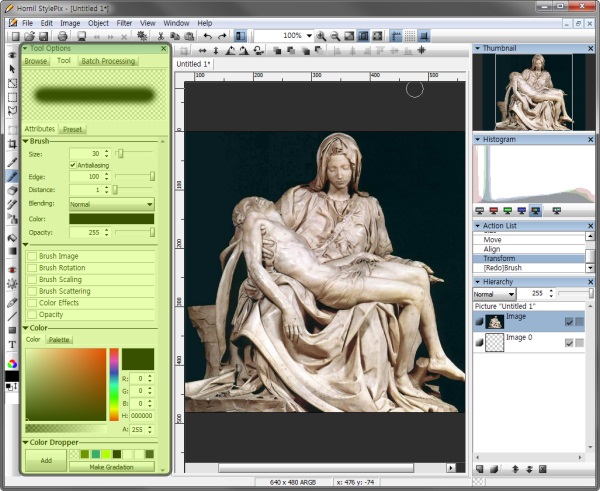This screenshot has width=600, height=491.
Task: Select the Brush tool in toolbox
Action: pyautogui.click(x=12, y=176)
